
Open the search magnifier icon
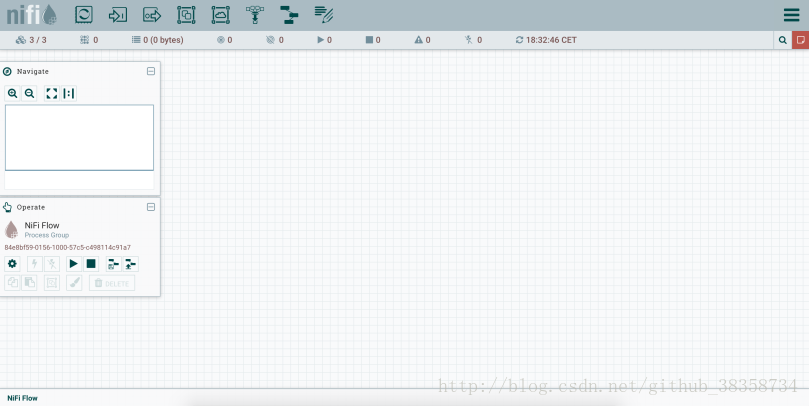(x=783, y=40)
